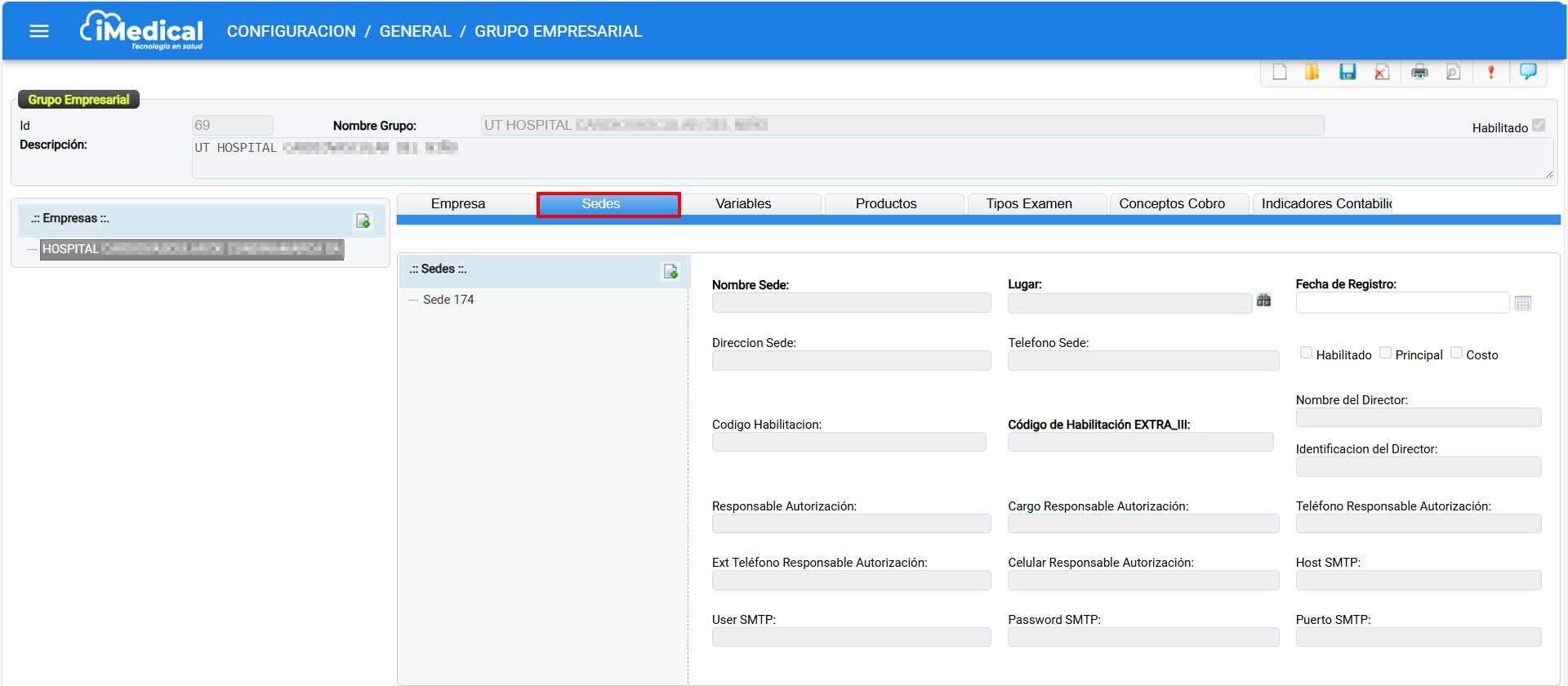
Task: Add new sede in Sedes panel
Action: (x=670, y=272)
